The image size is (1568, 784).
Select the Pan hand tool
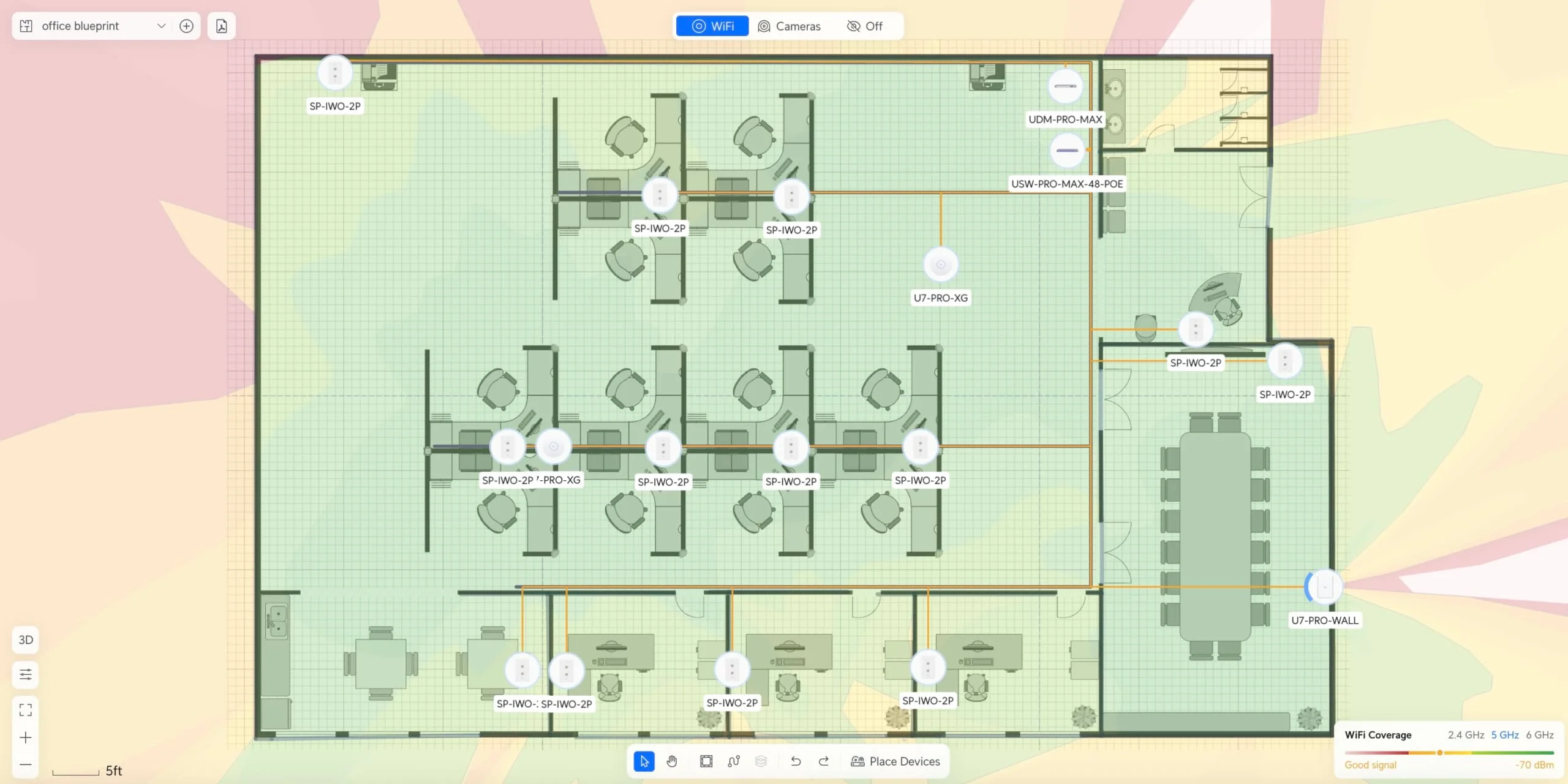[671, 761]
